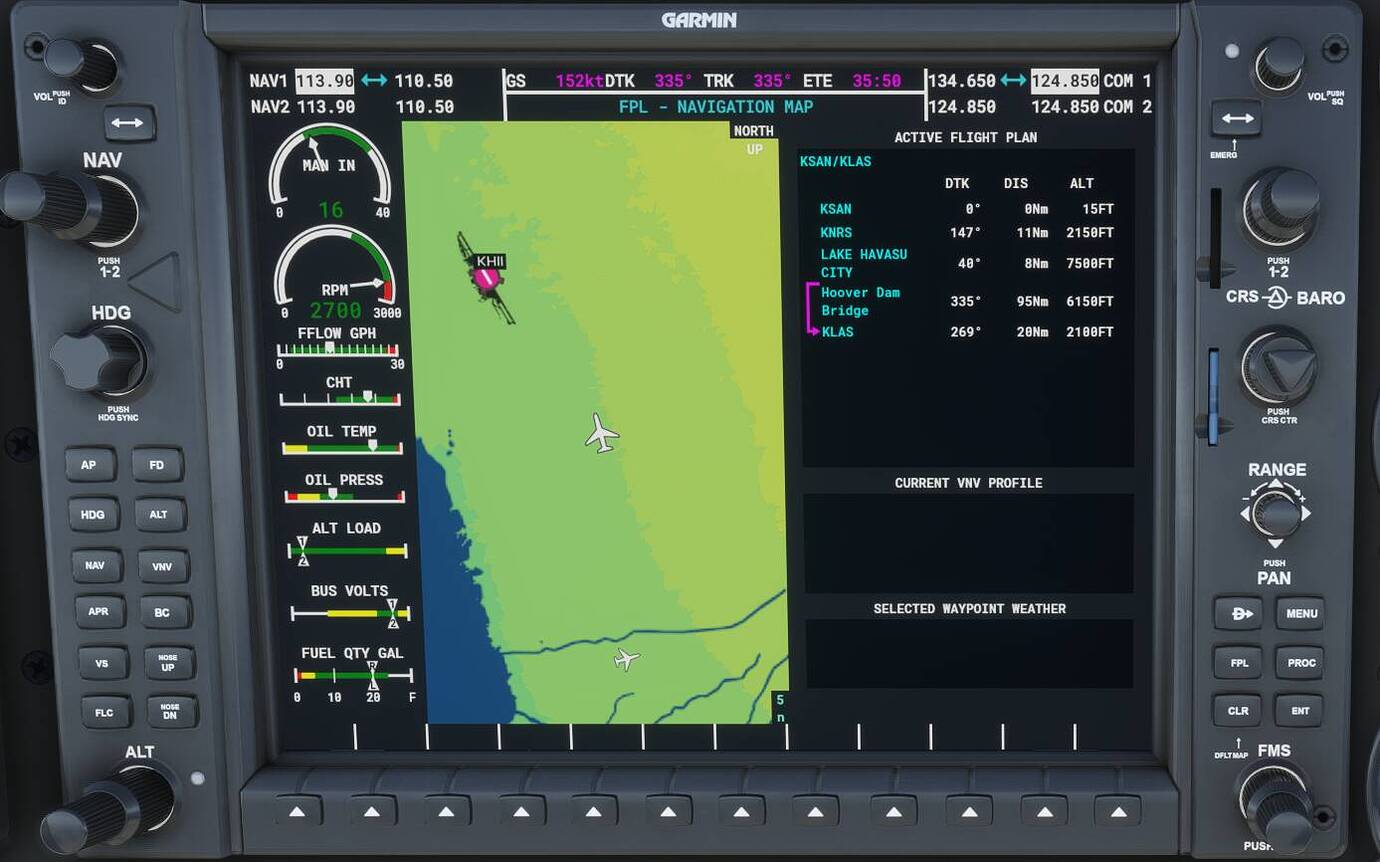Click the traffic airplane symbol near map bottom
Image resolution: width=1380 pixels, height=862 pixels.
[x=627, y=659]
